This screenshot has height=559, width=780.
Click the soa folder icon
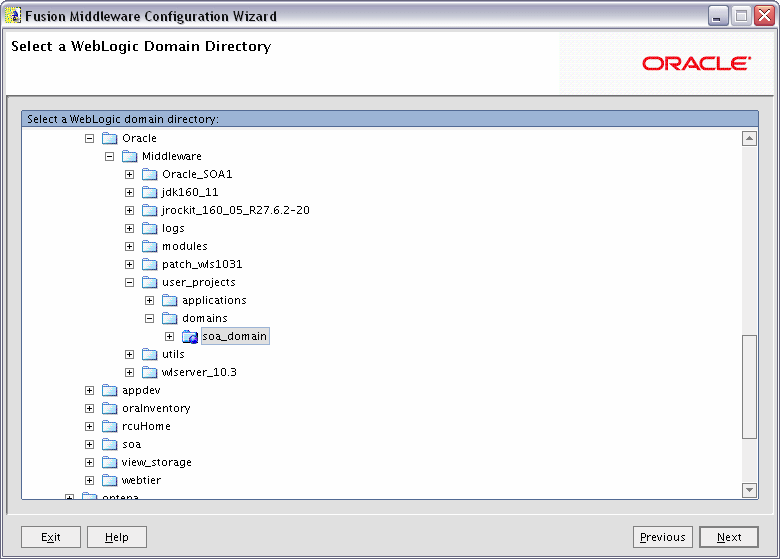[109, 444]
